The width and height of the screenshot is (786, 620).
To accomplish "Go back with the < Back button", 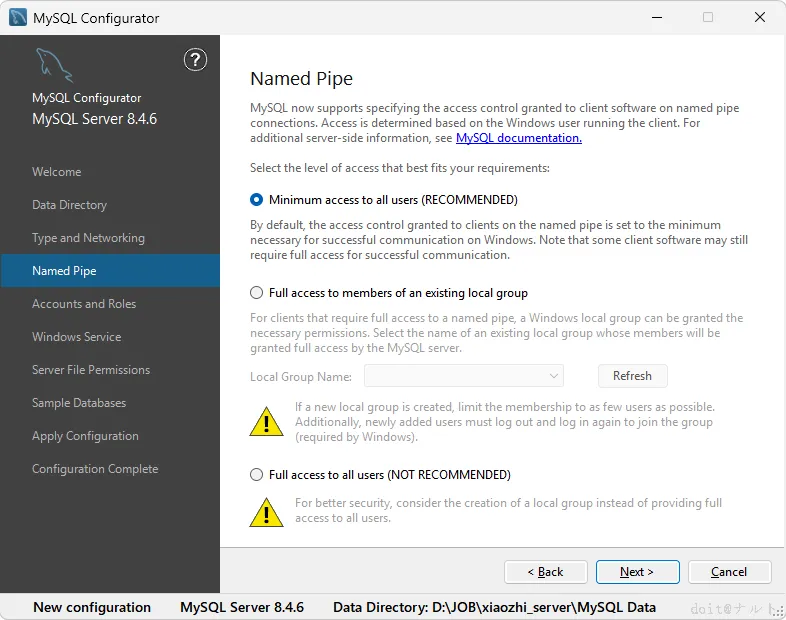I will [x=545, y=572].
